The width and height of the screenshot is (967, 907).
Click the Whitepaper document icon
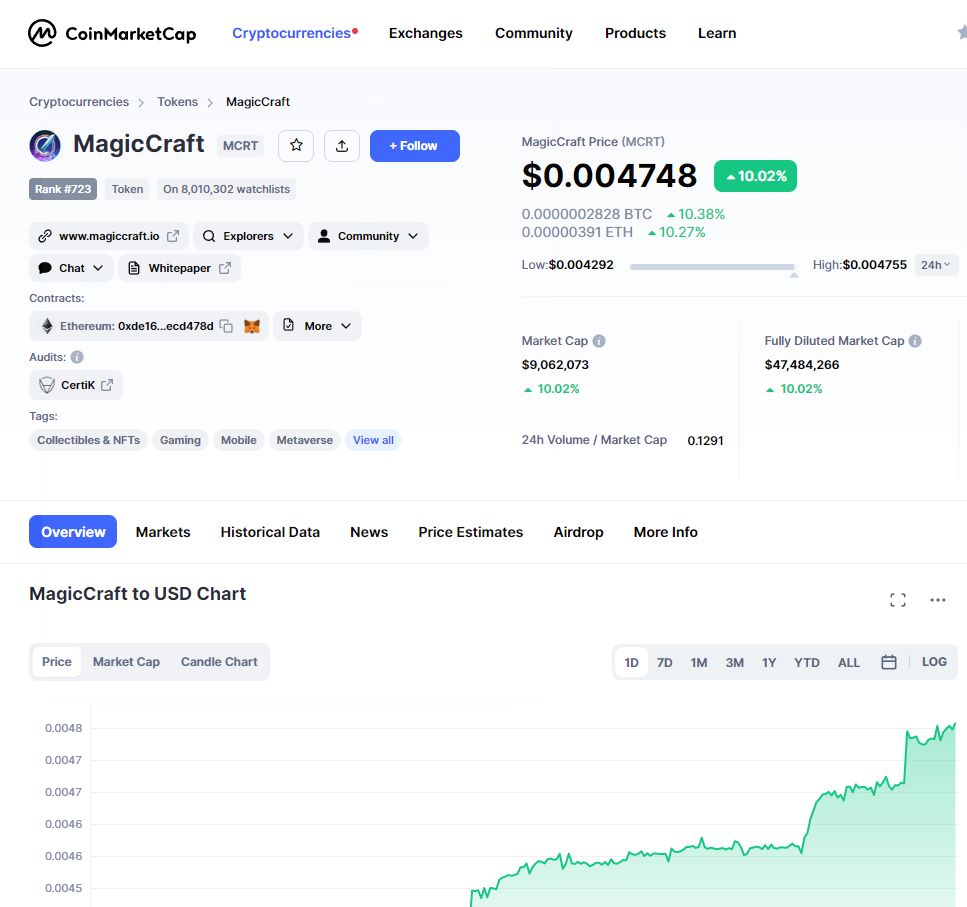tap(134, 268)
